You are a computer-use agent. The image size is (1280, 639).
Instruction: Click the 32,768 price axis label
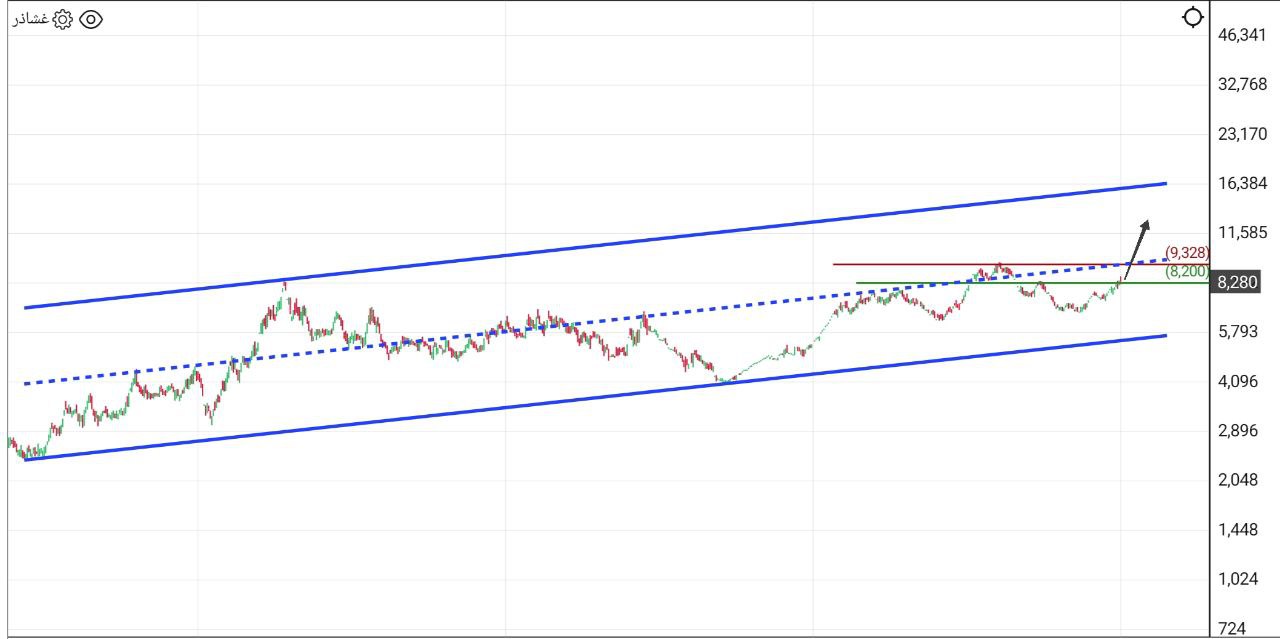pos(1242,84)
